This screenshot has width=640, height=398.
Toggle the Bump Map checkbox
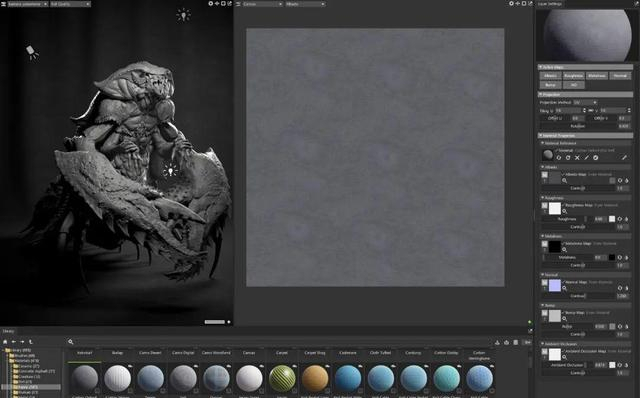click(x=564, y=313)
